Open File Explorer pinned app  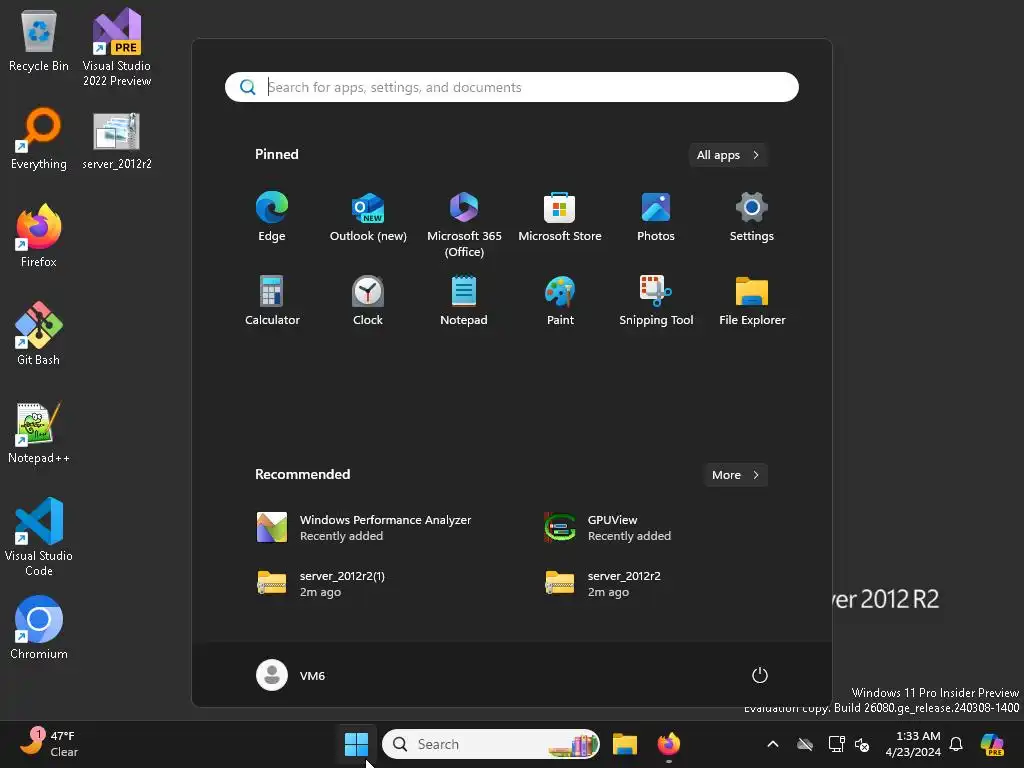(752, 300)
